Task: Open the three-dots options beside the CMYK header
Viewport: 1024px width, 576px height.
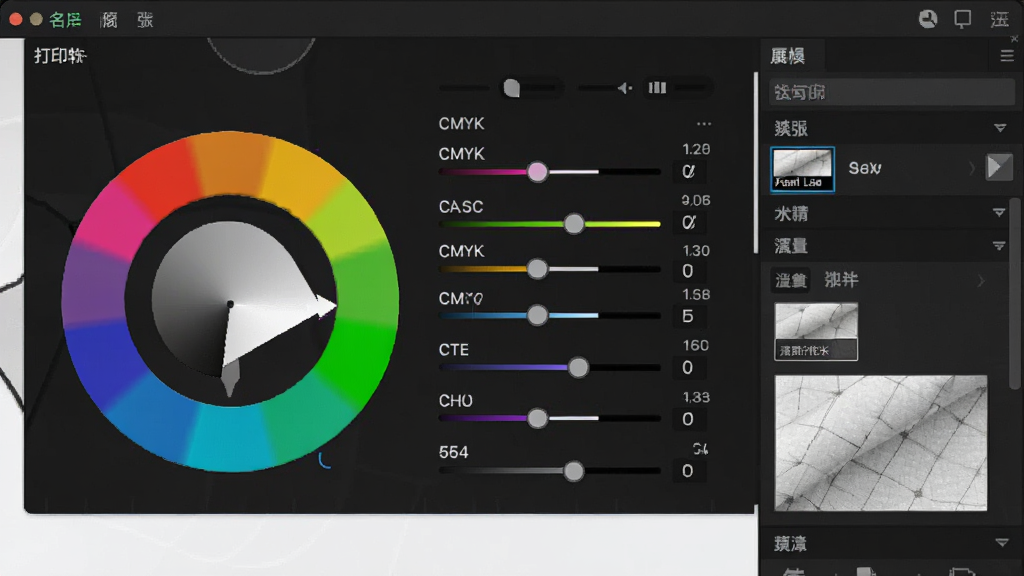Action: [703, 123]
